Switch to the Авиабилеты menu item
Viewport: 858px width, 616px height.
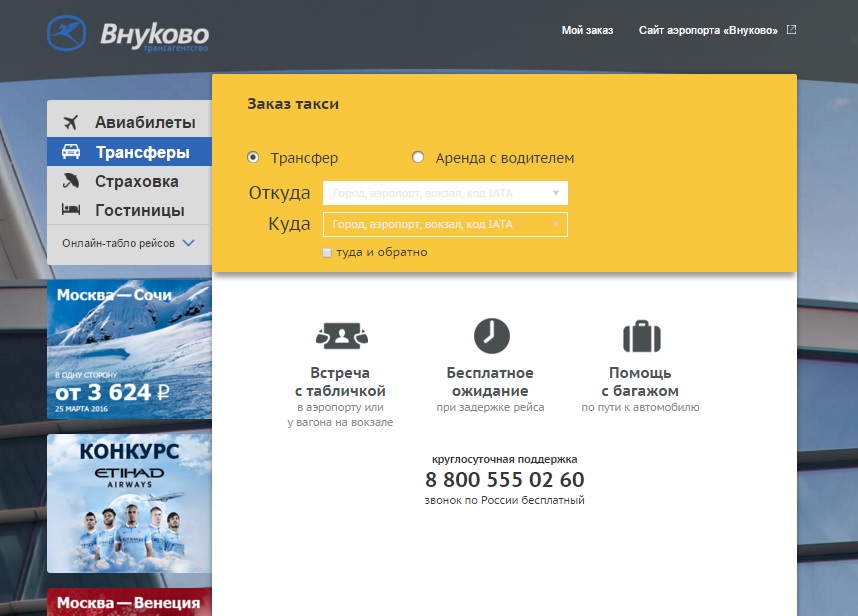click(145, 123)
